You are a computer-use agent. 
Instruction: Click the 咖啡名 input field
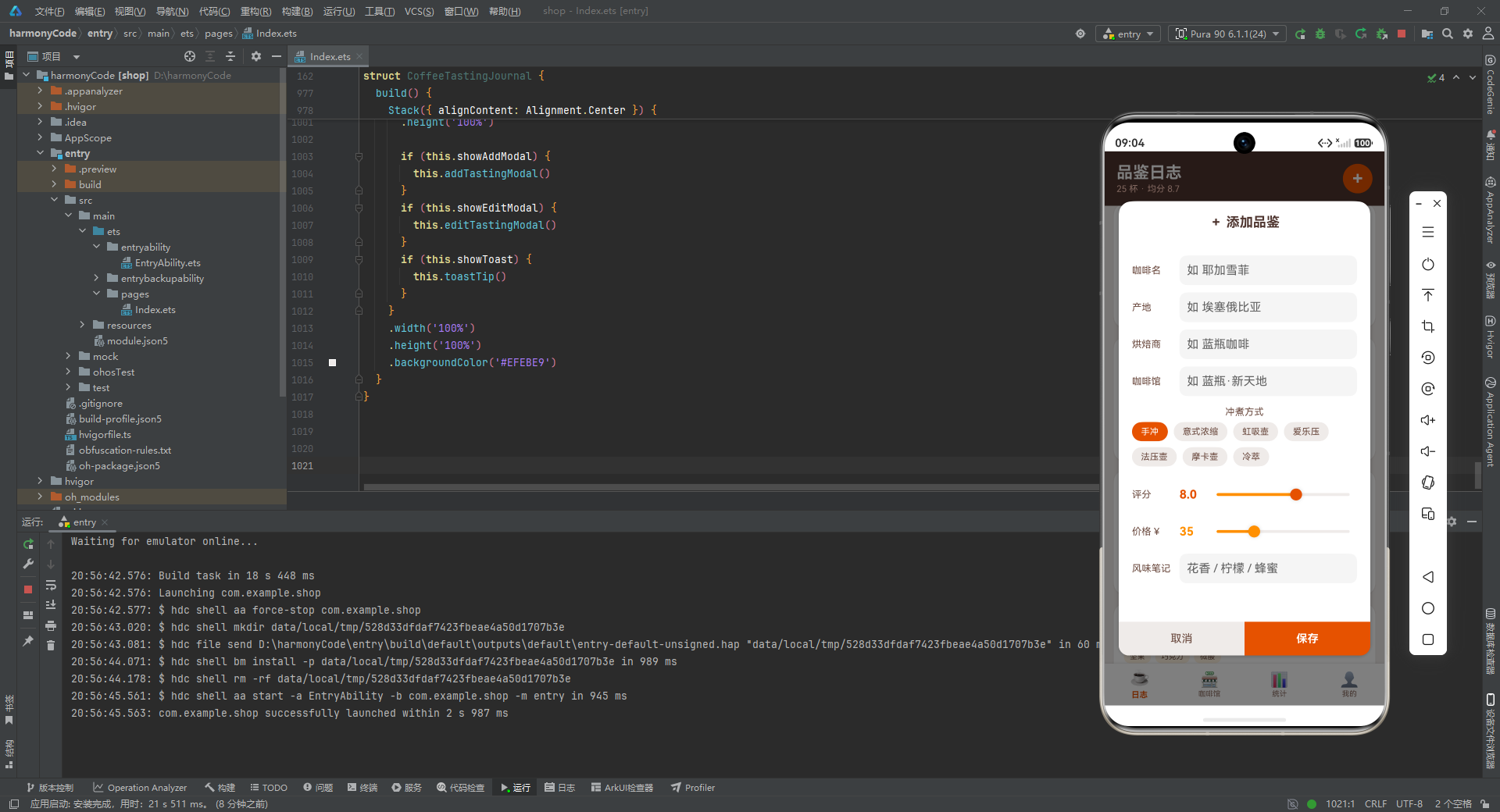[x=1267, y=270]
